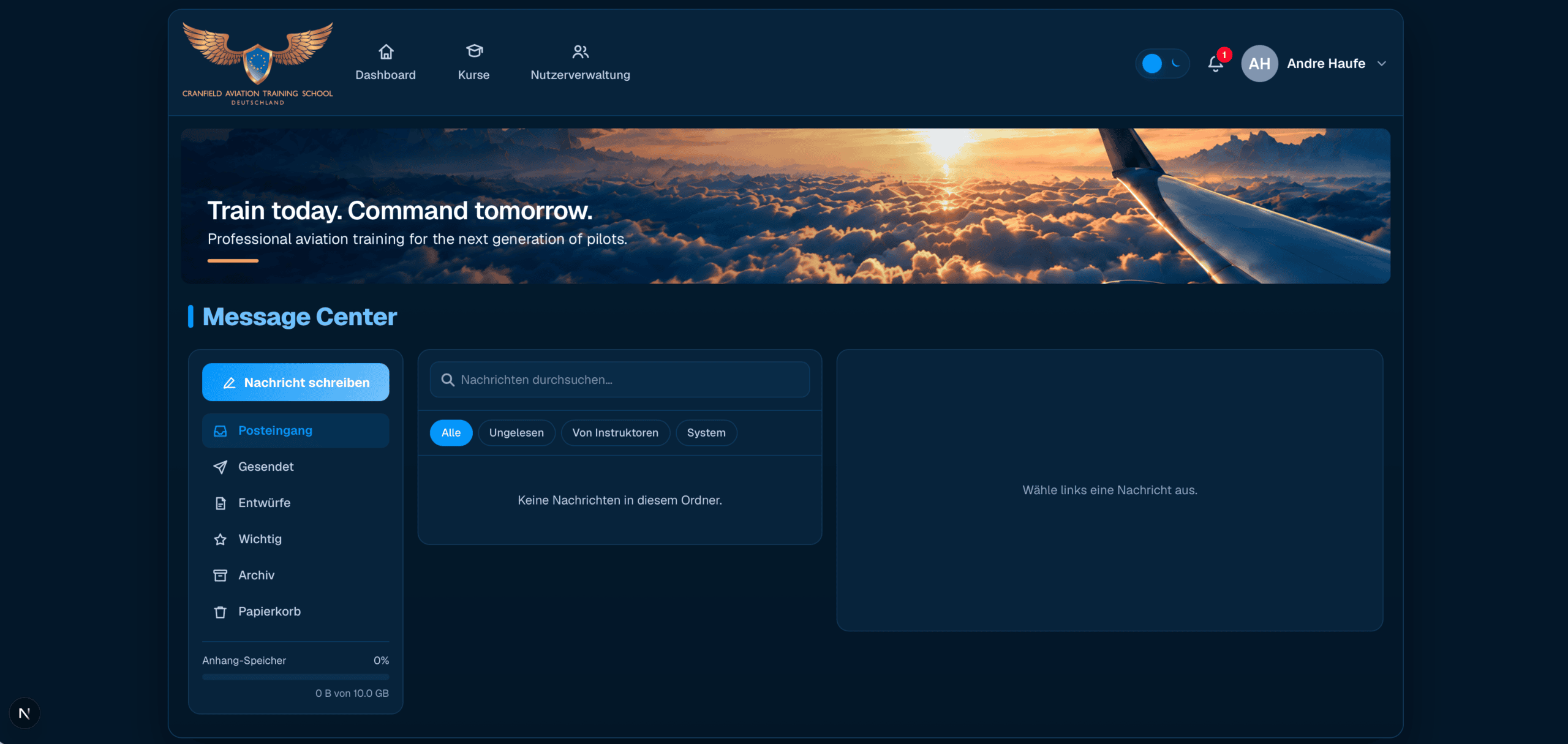Filter by Ungelesen messages
The width and height of the screenshot is (1568, 744).
pos(516,433)
